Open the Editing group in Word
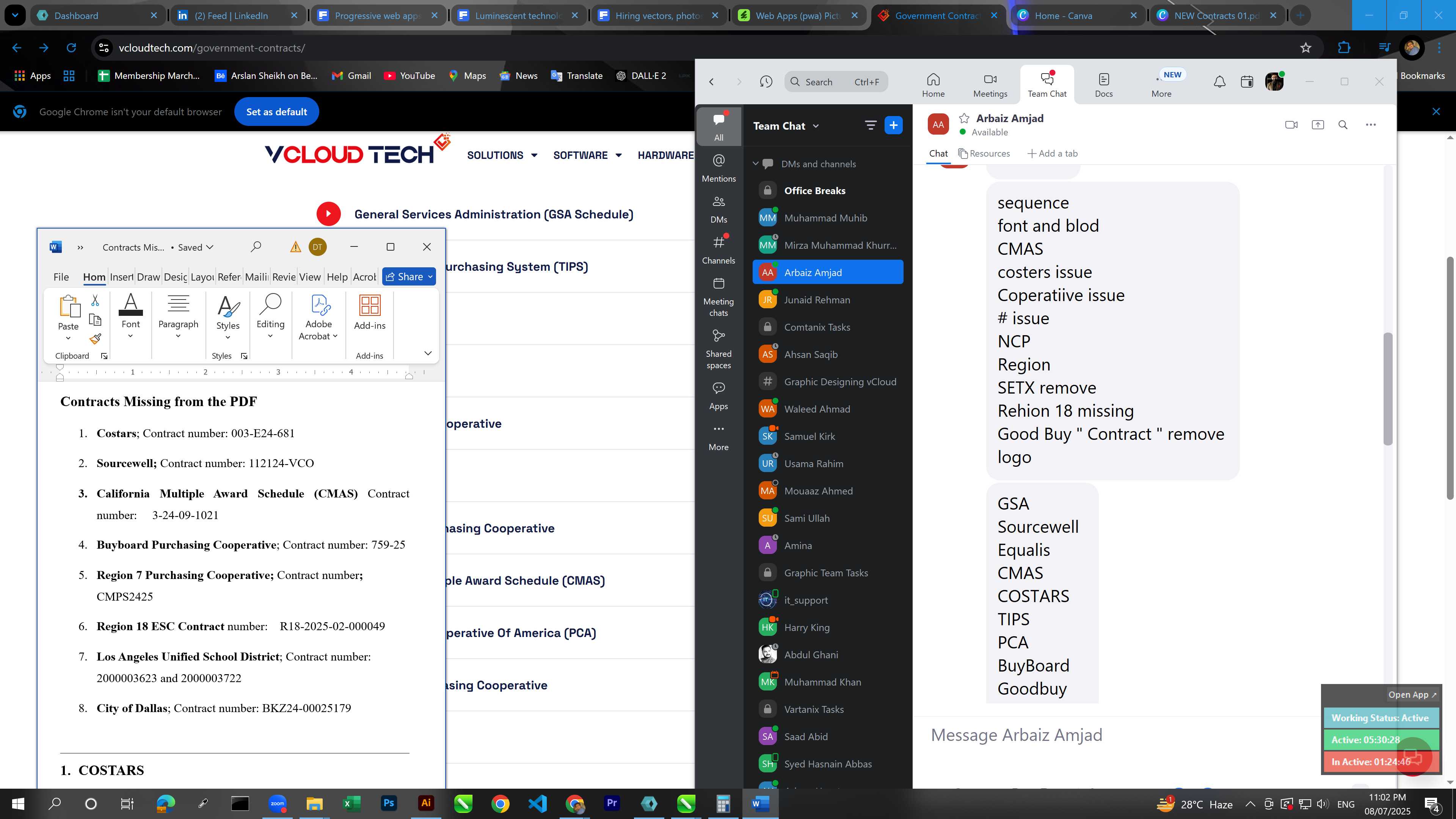 click(x=270, y=315)
